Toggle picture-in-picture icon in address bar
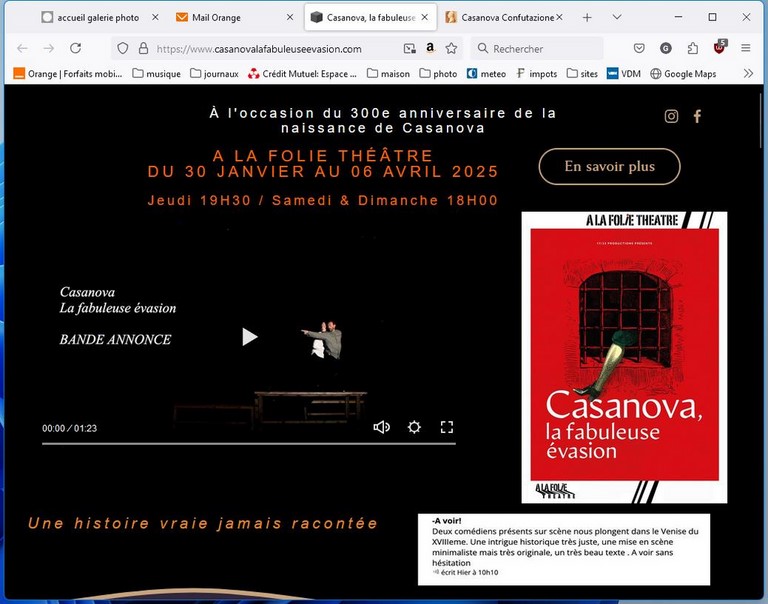 tap(409, 48)
